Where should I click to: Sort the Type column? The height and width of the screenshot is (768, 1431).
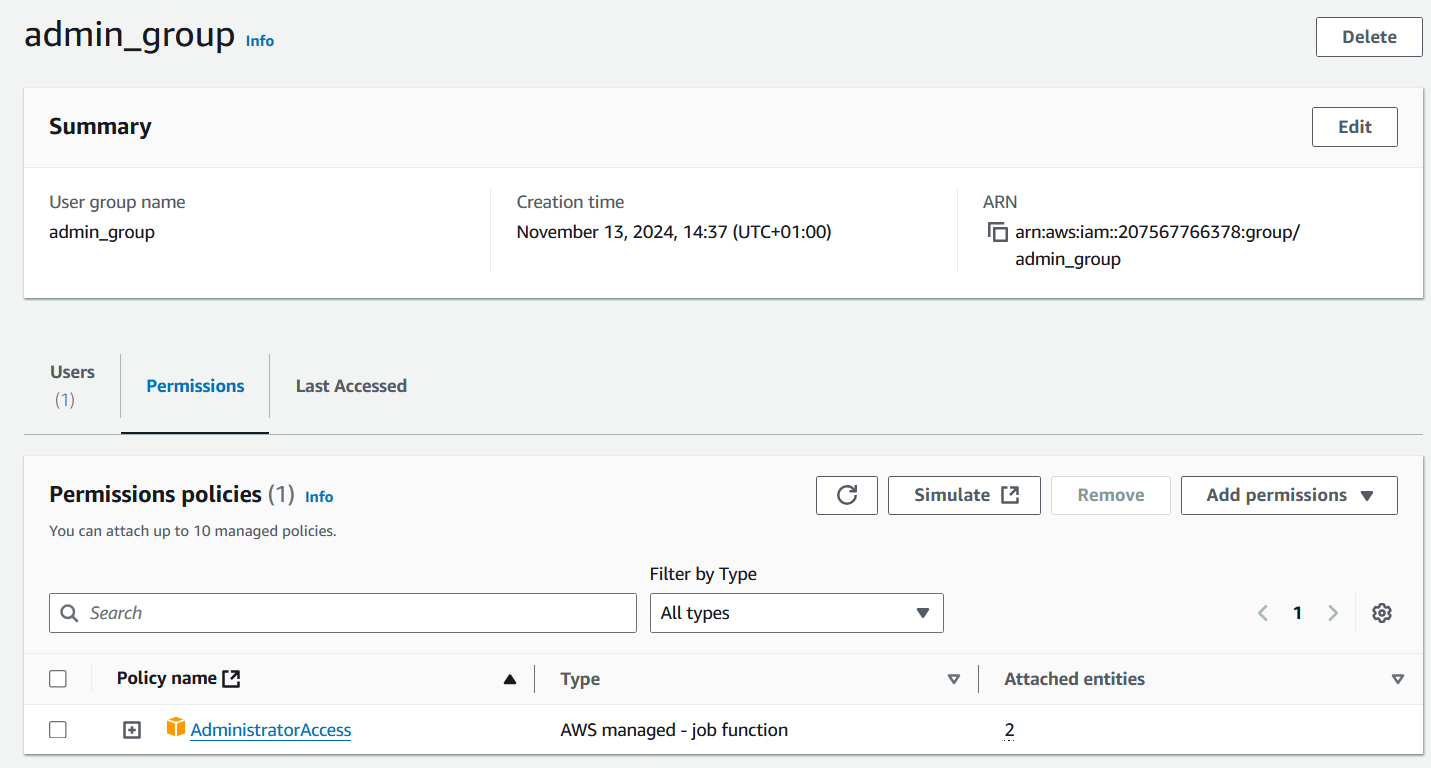[954, 679]
